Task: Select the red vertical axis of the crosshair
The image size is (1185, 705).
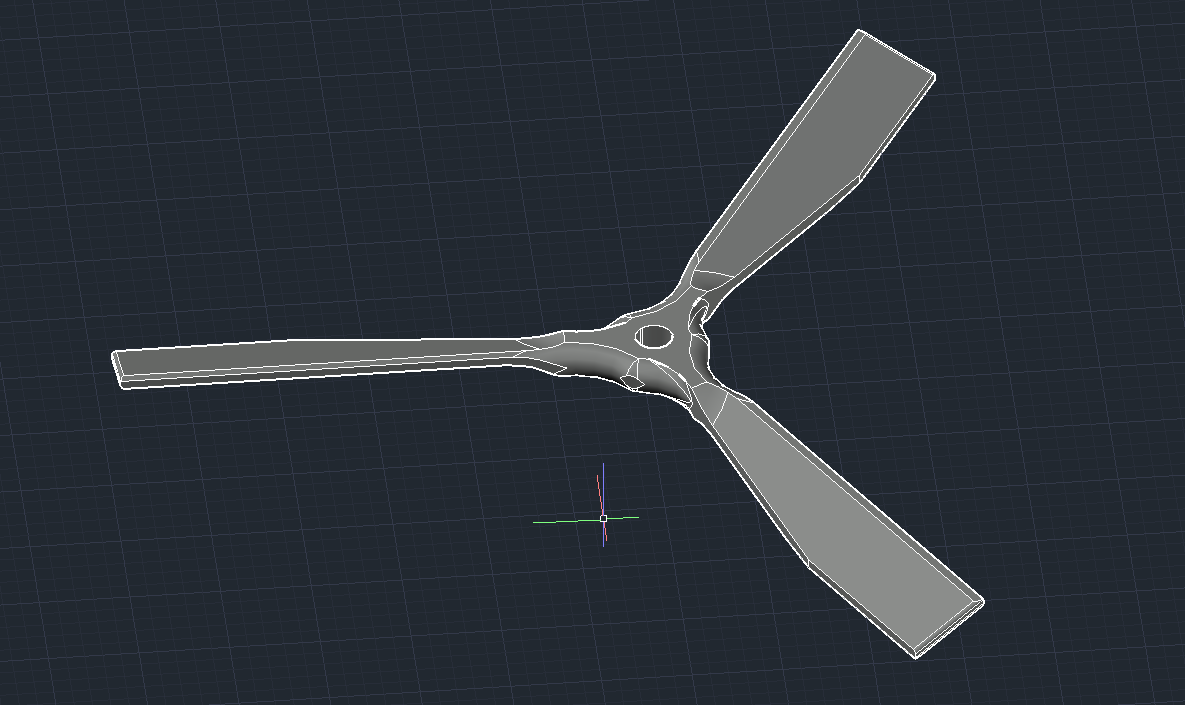Action: (x=599, y=490)
